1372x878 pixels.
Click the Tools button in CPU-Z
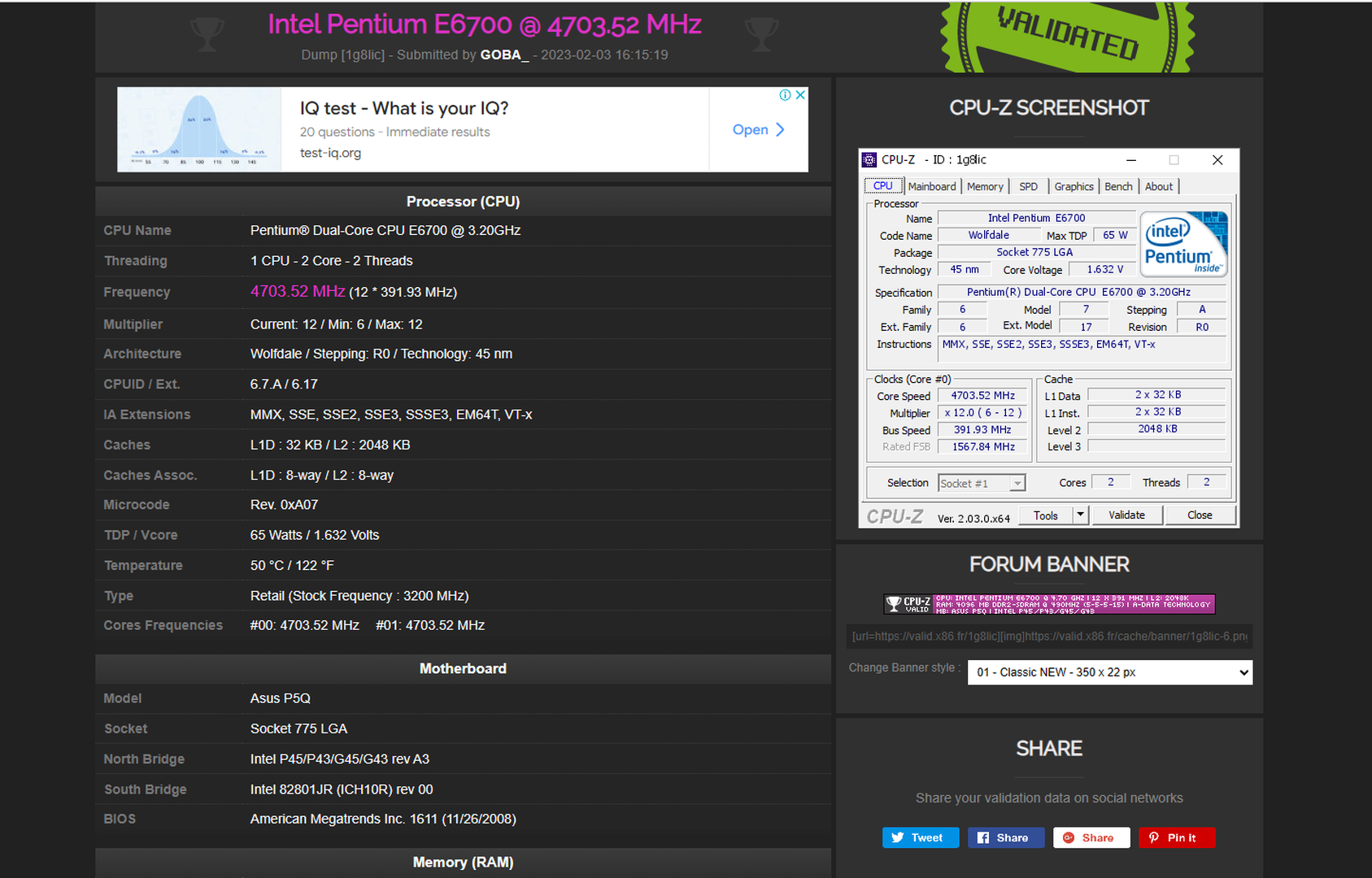1046,515
